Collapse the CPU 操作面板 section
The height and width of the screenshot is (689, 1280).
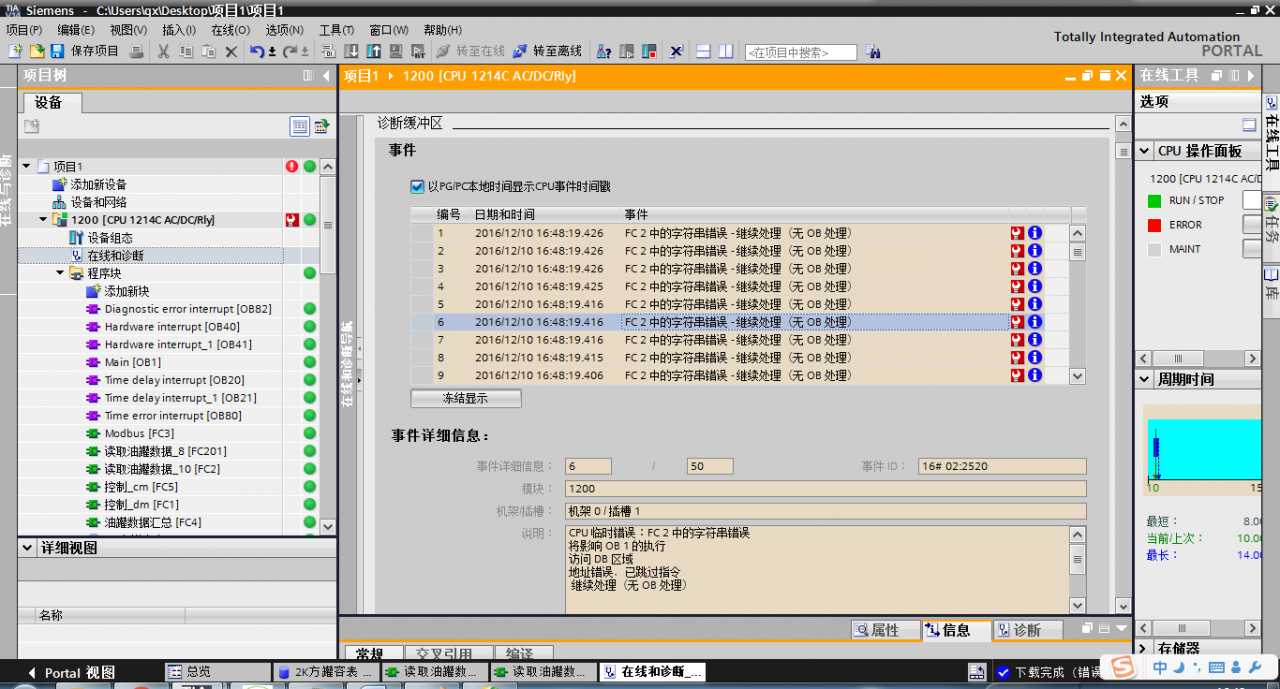click(x=1145, y=151)
